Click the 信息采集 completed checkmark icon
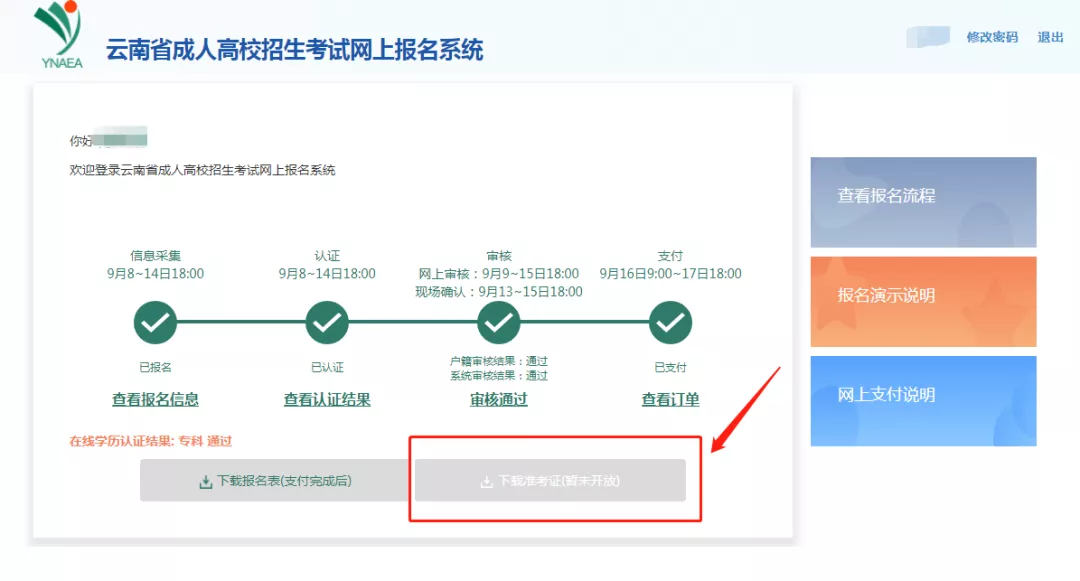Viewport: 1080px width, 581px height. (x=155, y=322)
